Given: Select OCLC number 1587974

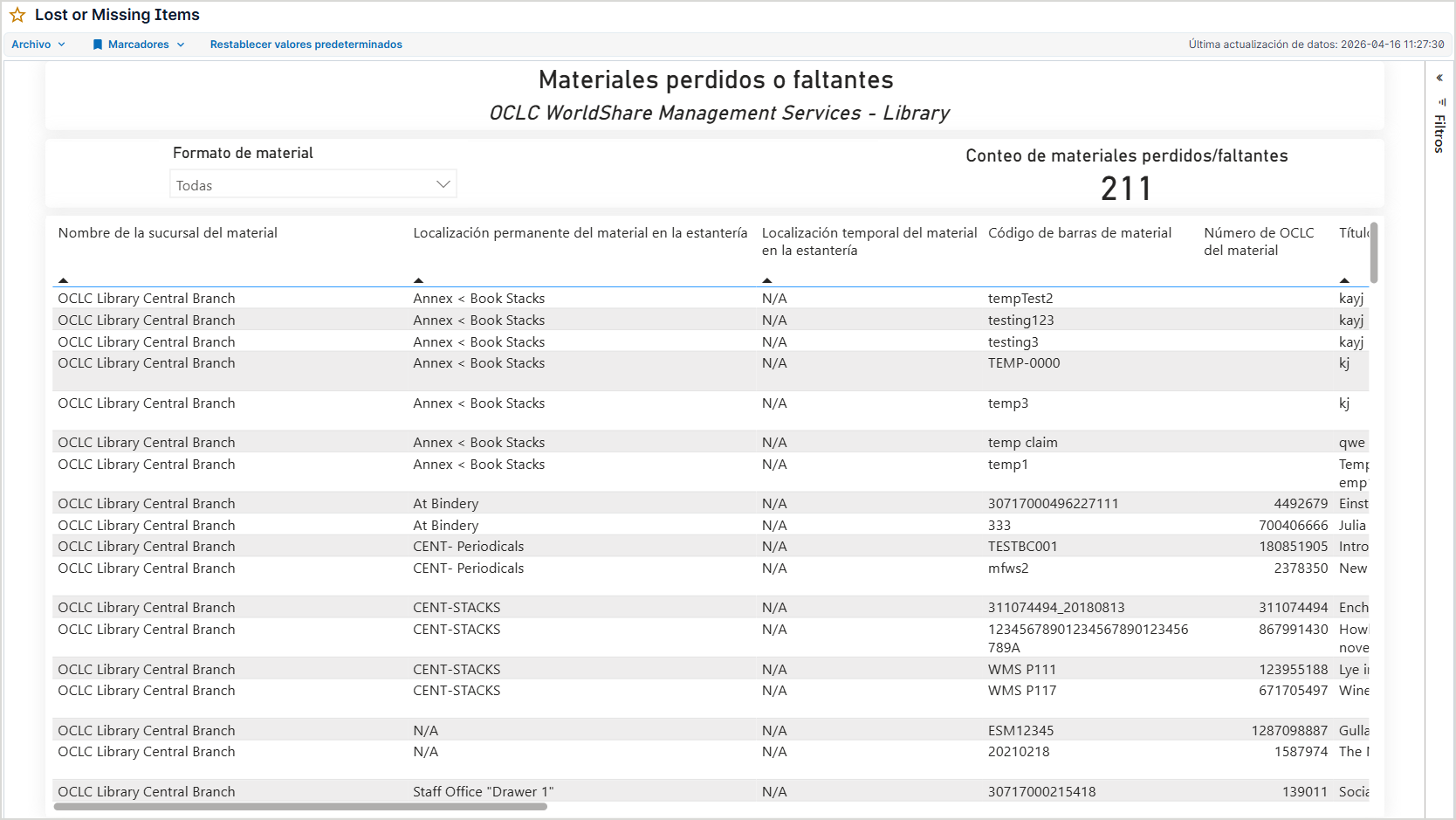Looking at the screenshot, I should tap(1301, 752).
